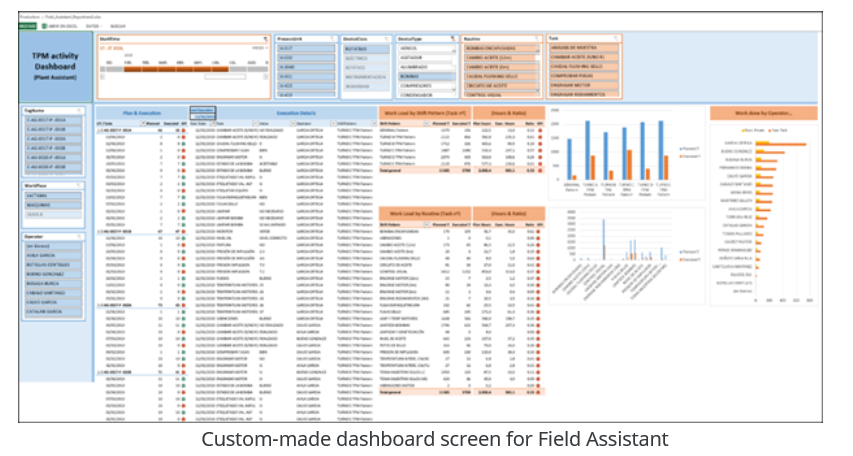The image size is (853, 456).
Task: Clear filter icon on StartTime timeline
Action: coord(265,39)
